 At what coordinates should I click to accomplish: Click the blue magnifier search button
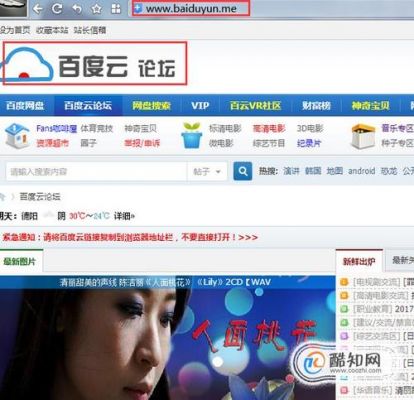point(243,171)
